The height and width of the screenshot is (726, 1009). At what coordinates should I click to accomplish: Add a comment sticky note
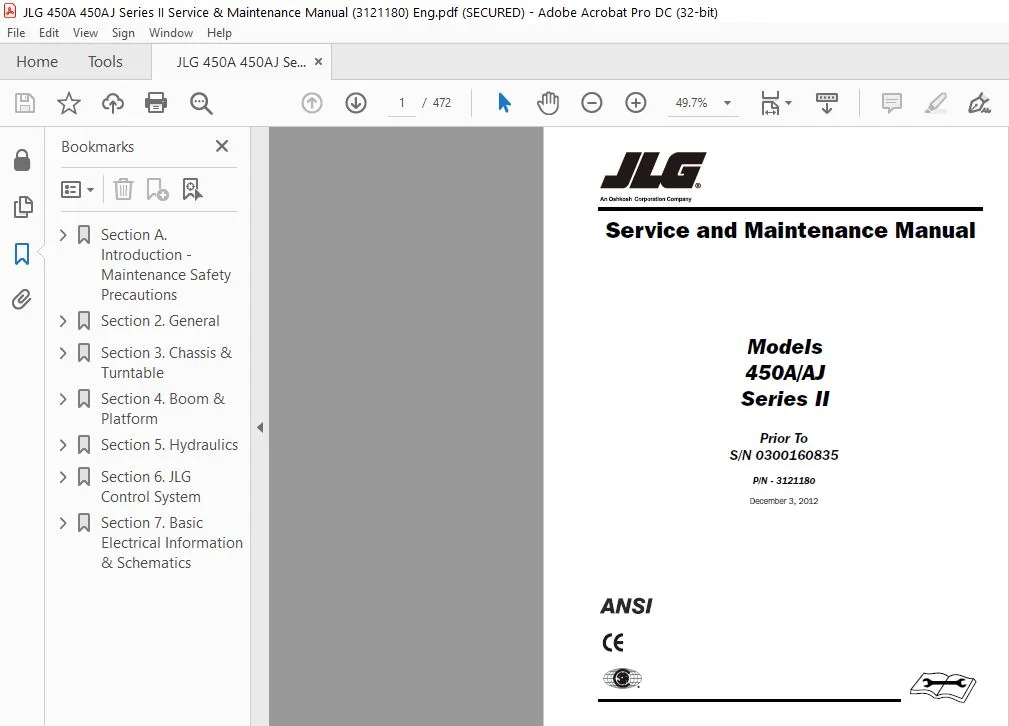[892, 103]
